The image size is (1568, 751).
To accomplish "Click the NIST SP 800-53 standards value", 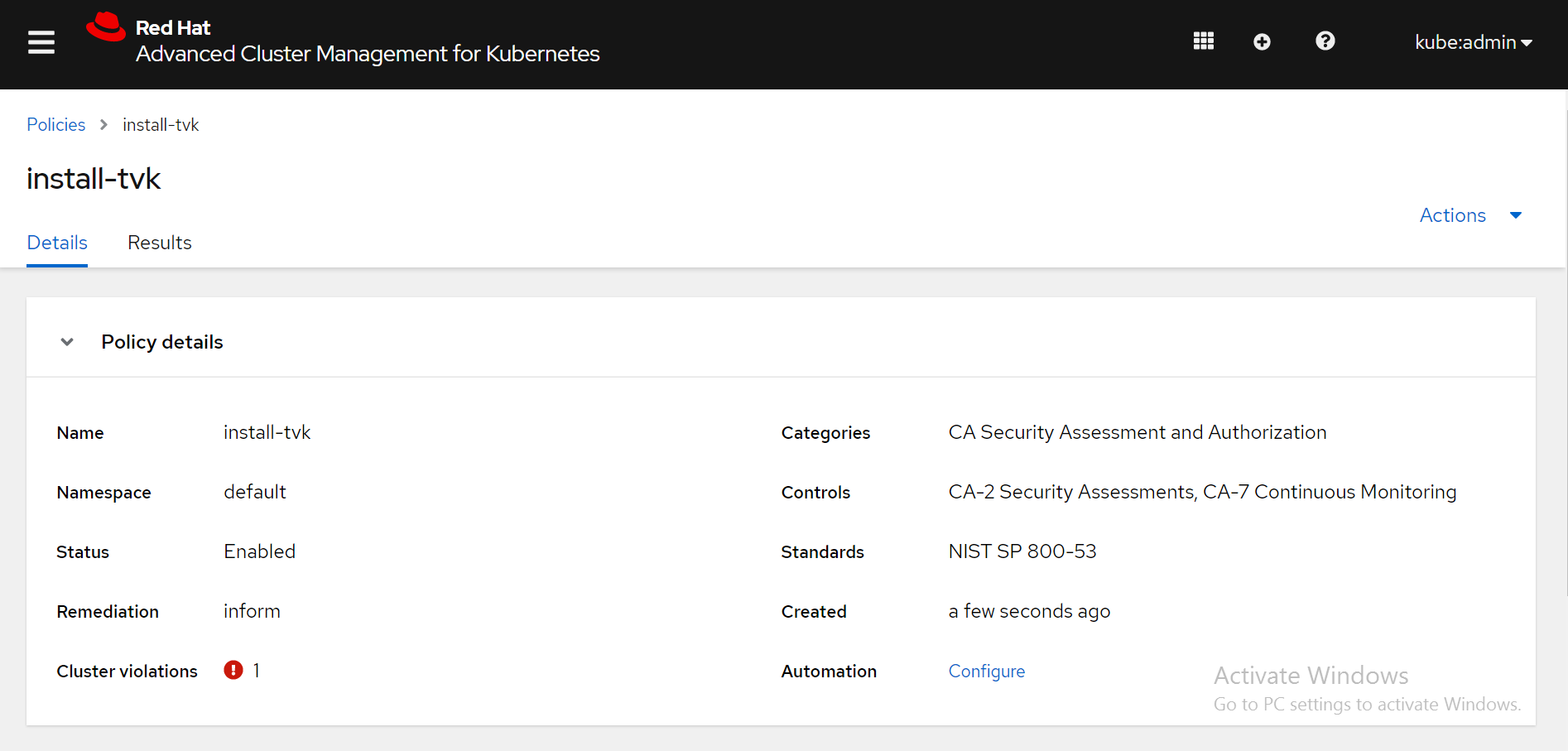I will [x=1022, y=551].
